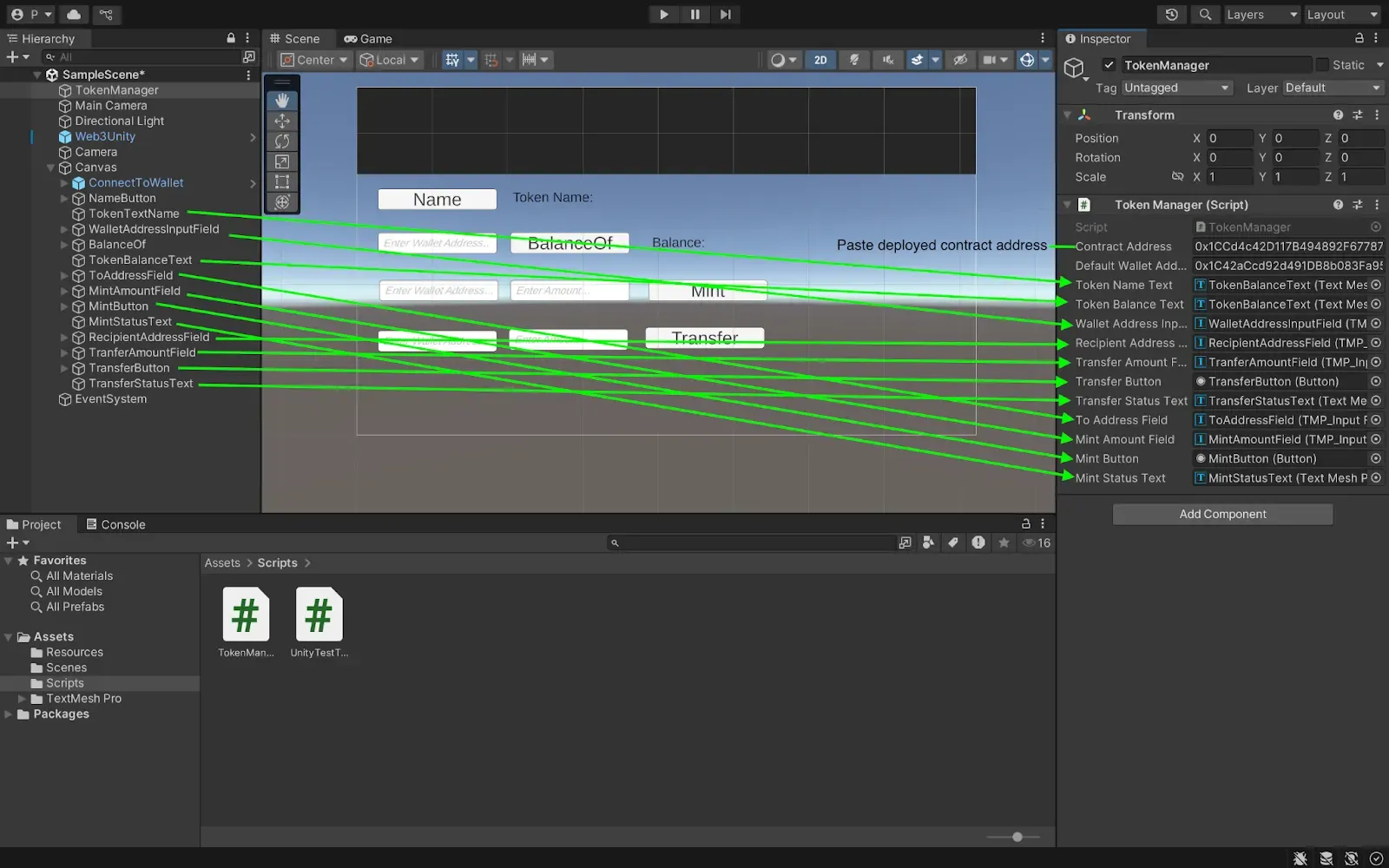Viewport: 1389px width, 868px height.
Task: Adjust the asset icon size slider
Action: pos(1017,837)
